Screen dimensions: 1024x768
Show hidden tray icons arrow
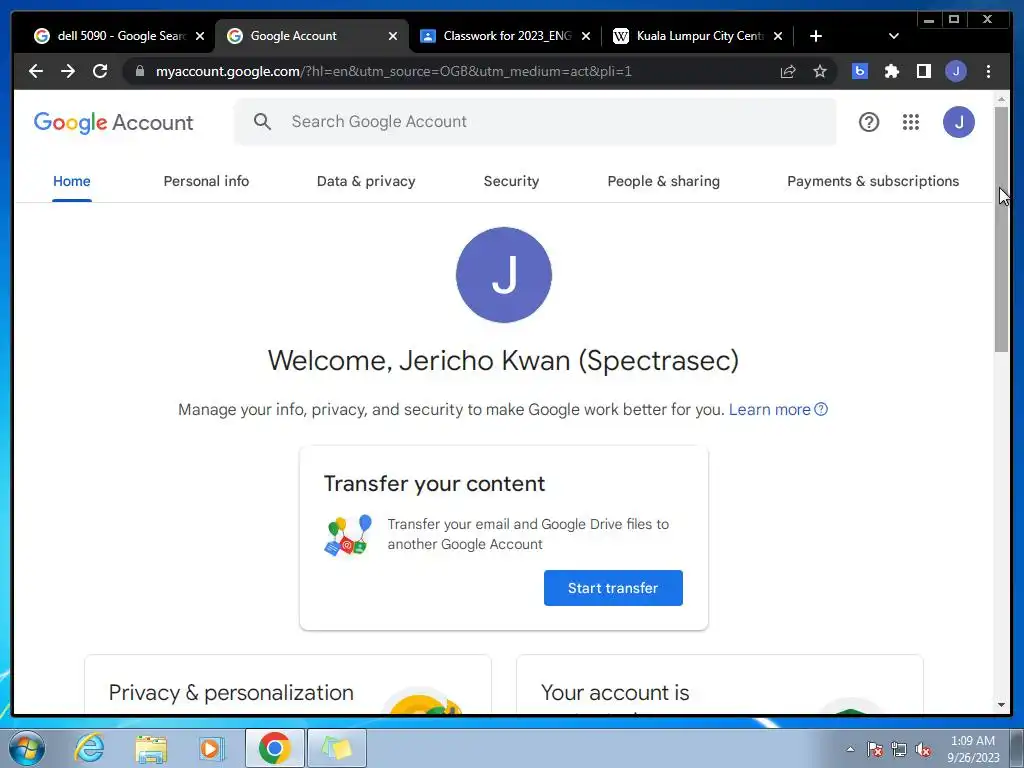pos(850,749)
